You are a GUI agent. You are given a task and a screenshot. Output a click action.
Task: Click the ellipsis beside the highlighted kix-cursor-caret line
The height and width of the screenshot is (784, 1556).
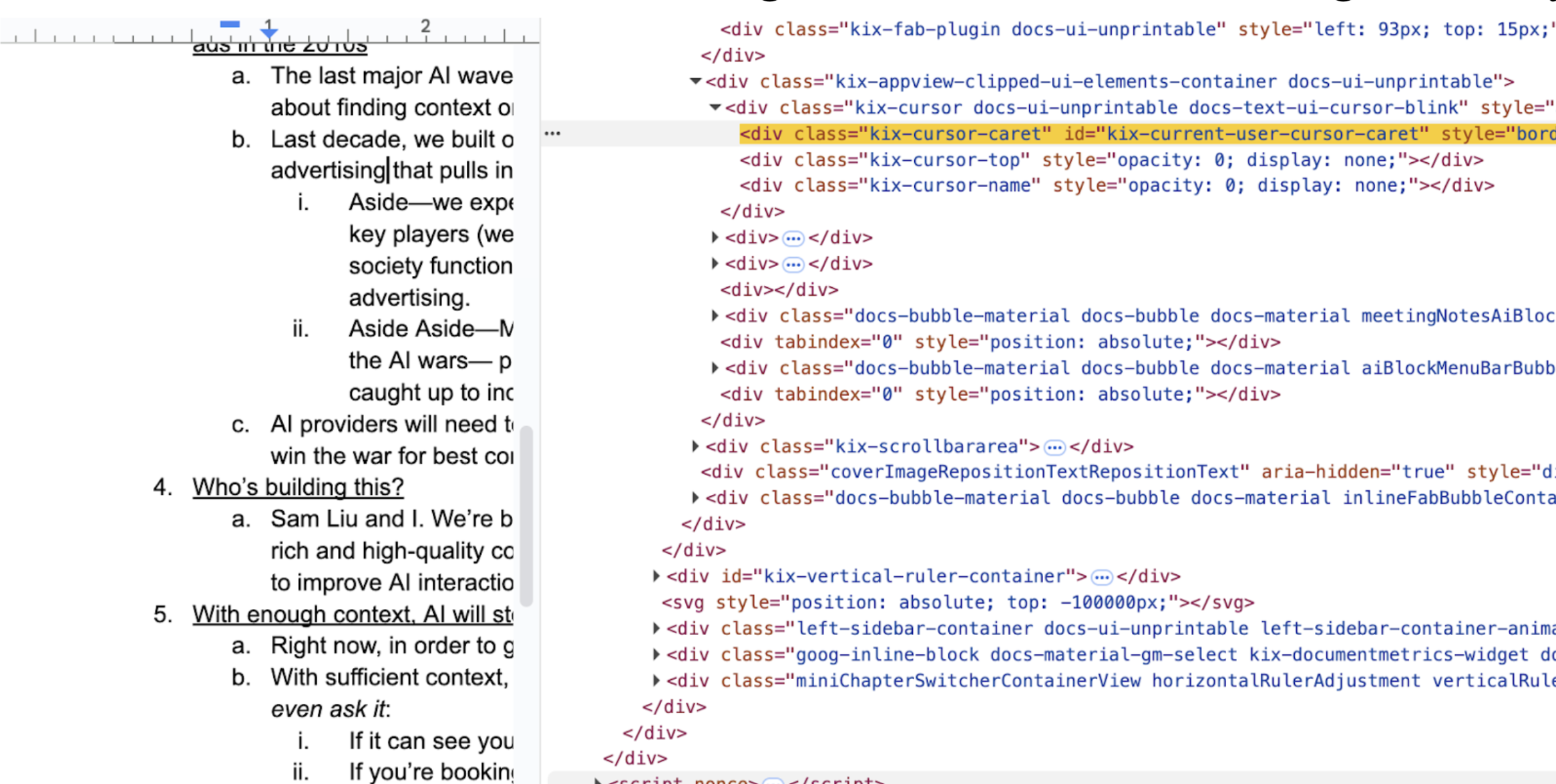click(x=553, y=133)
